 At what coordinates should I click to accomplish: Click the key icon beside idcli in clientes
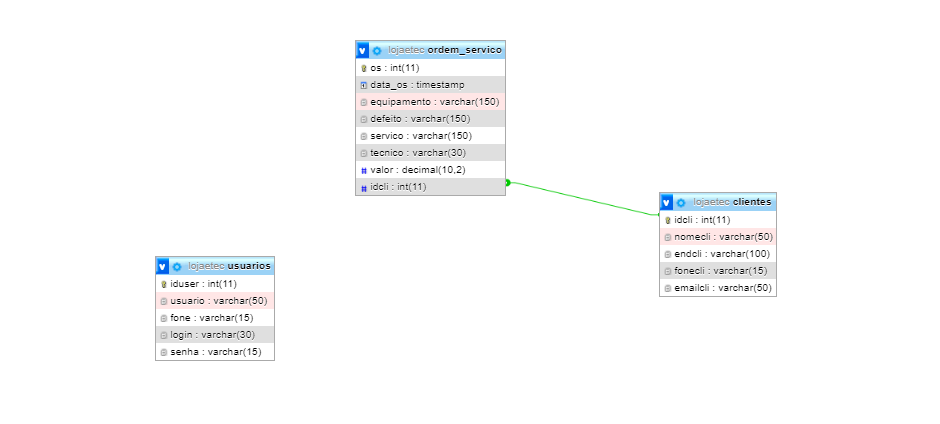668,220
